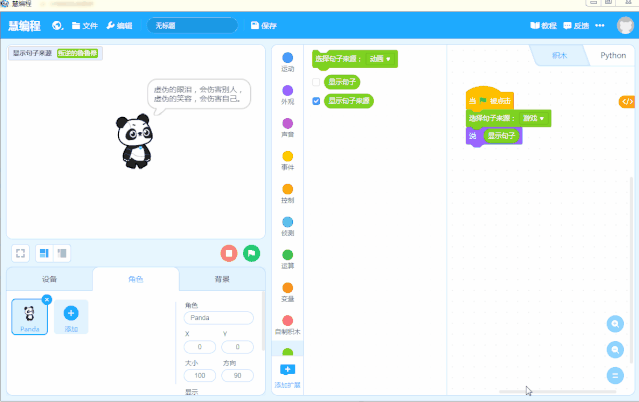Viewport: 639px width, 402px height.
Task: Select the 控制 control category
Action: click(x=287, y=194)
